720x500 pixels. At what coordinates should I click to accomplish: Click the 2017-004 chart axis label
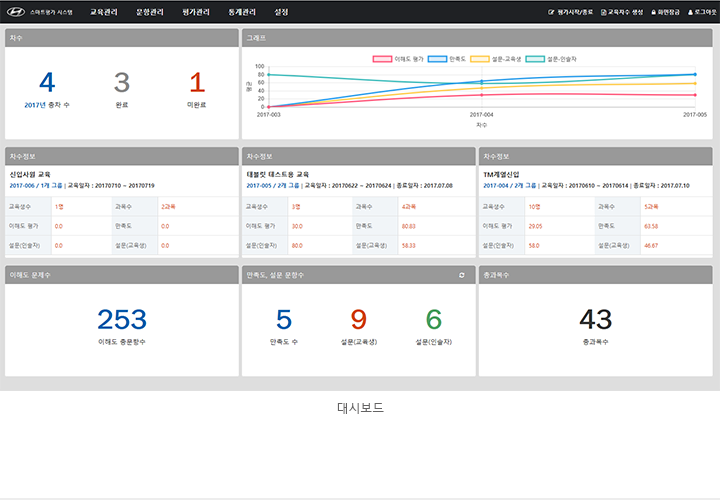(481, 115)
